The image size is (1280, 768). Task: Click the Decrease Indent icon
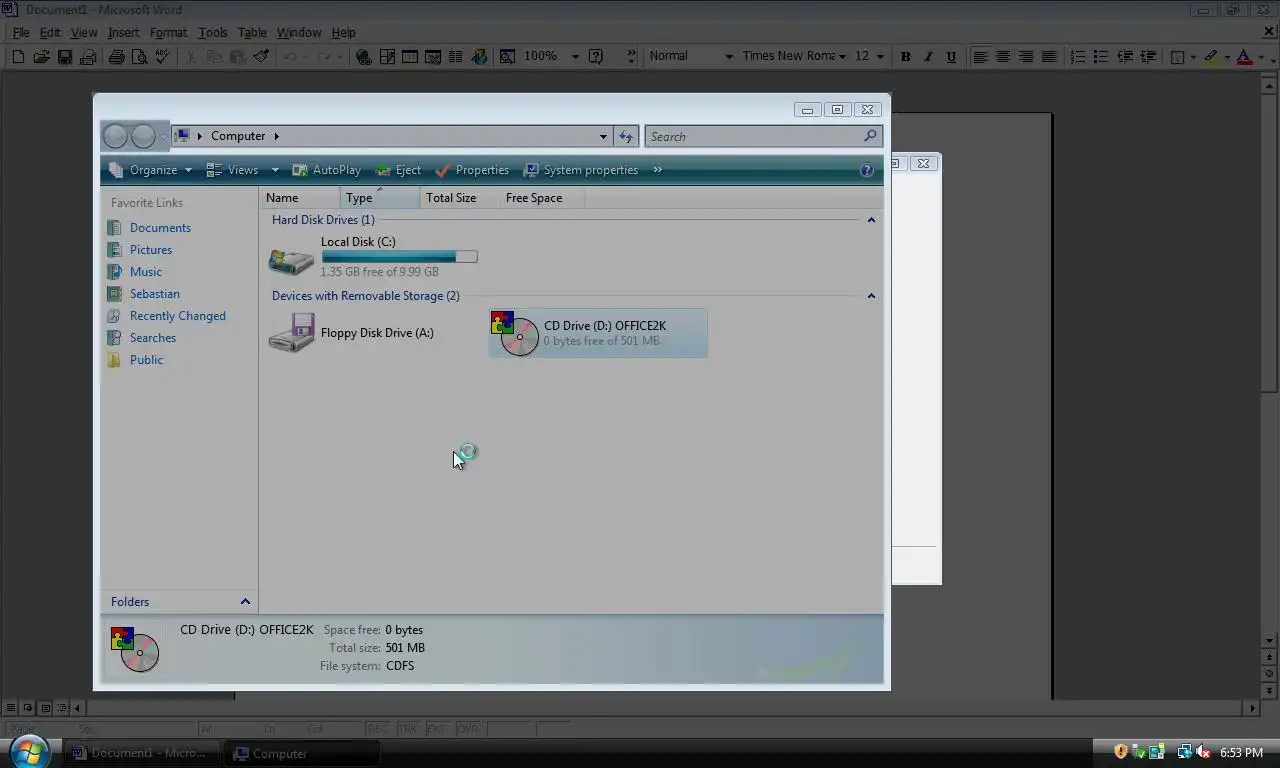[1124, 57]
